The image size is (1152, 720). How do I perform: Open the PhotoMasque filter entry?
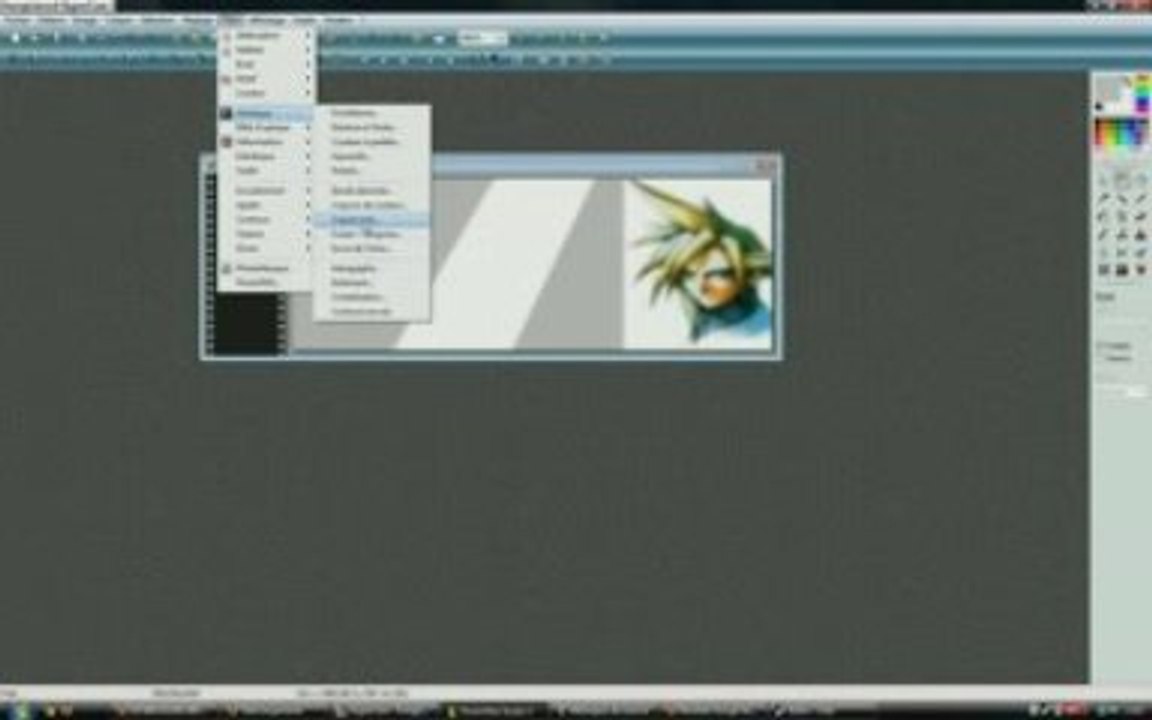[266, 268]
